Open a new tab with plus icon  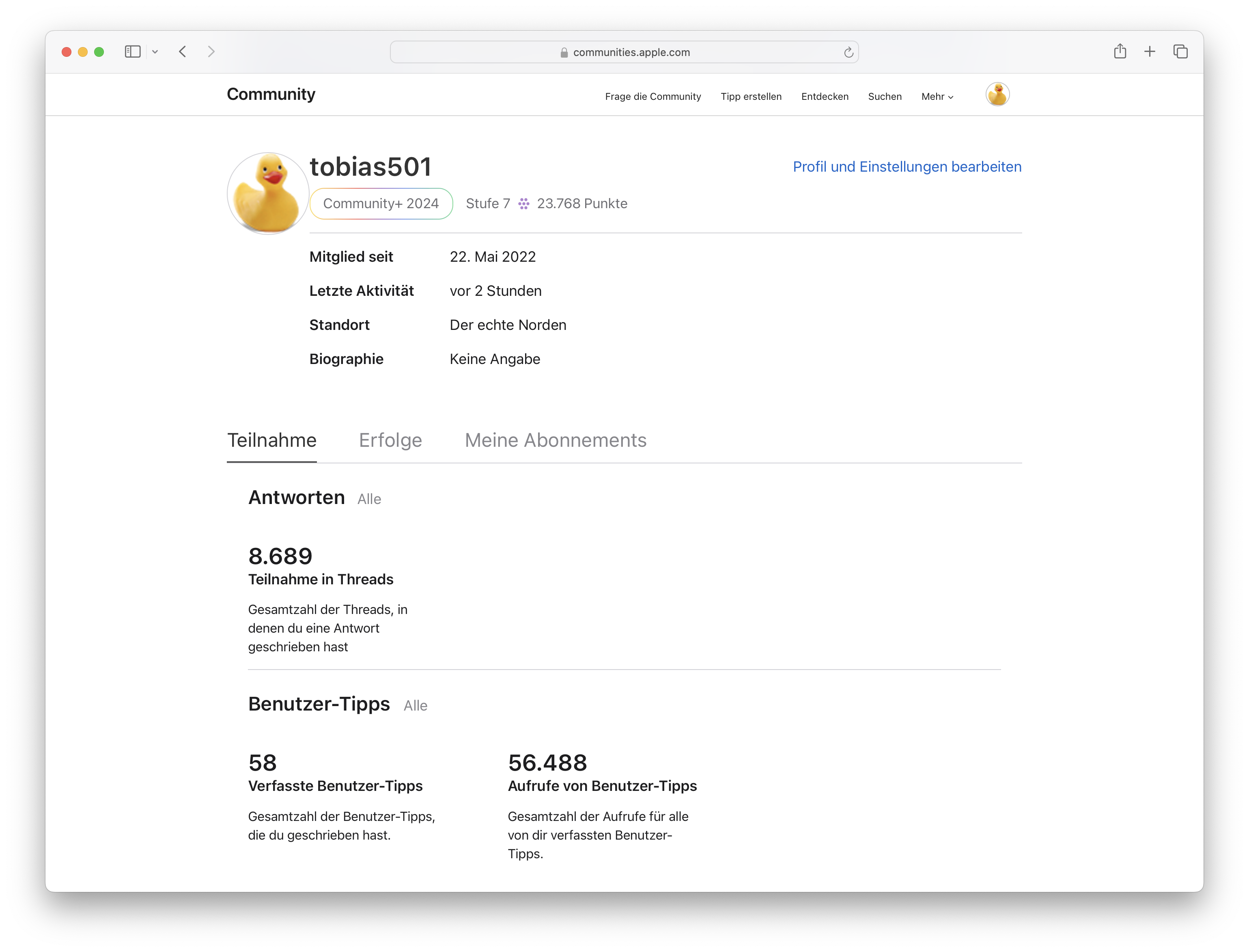click(x=1150, y=52)
